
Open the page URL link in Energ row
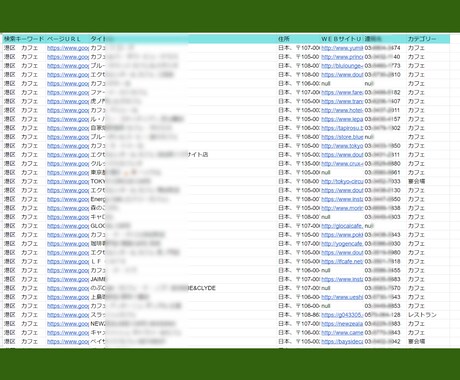(x=68, y=199)
